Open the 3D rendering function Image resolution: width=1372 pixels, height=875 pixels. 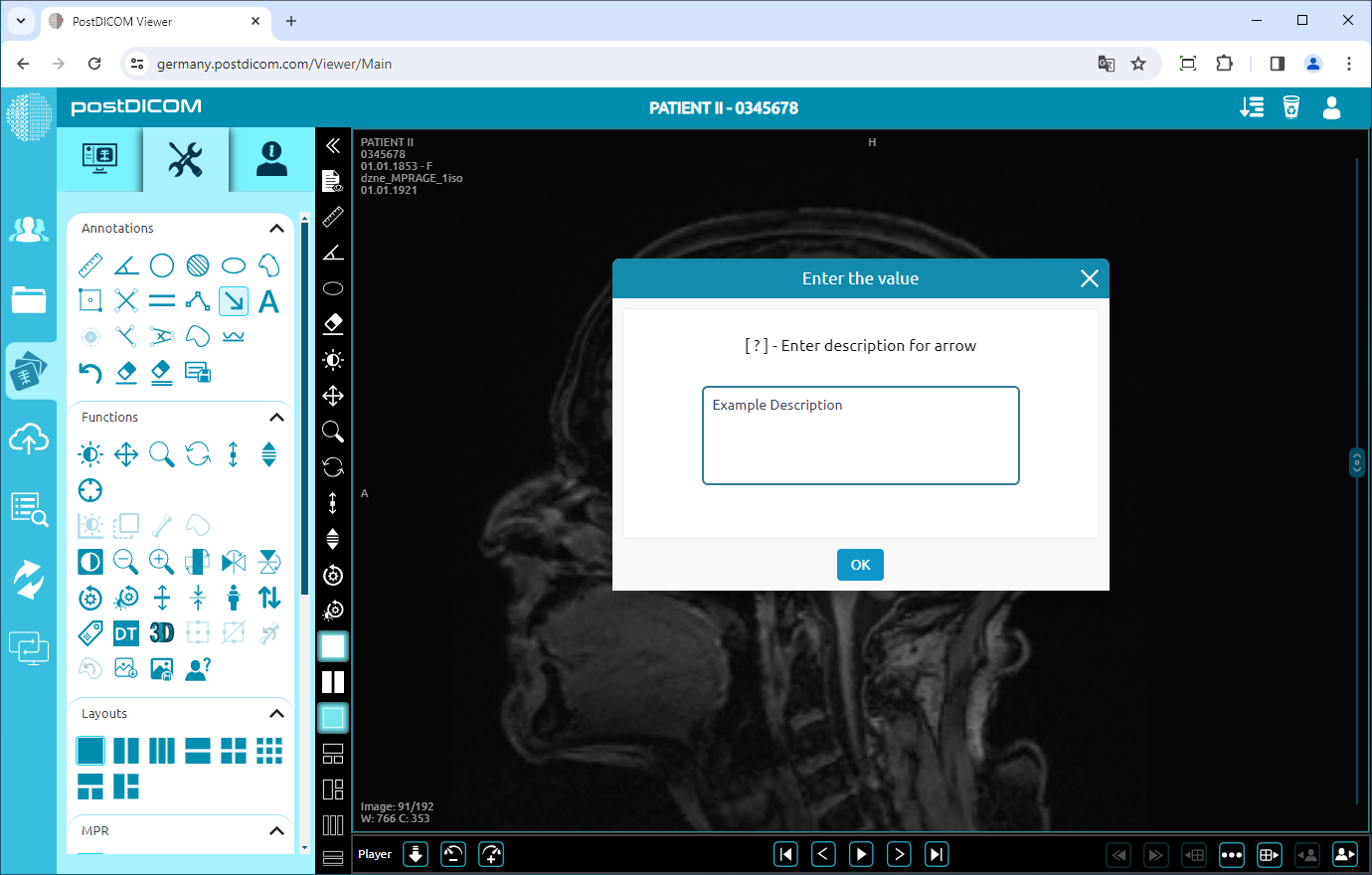[x=162, y=633]
